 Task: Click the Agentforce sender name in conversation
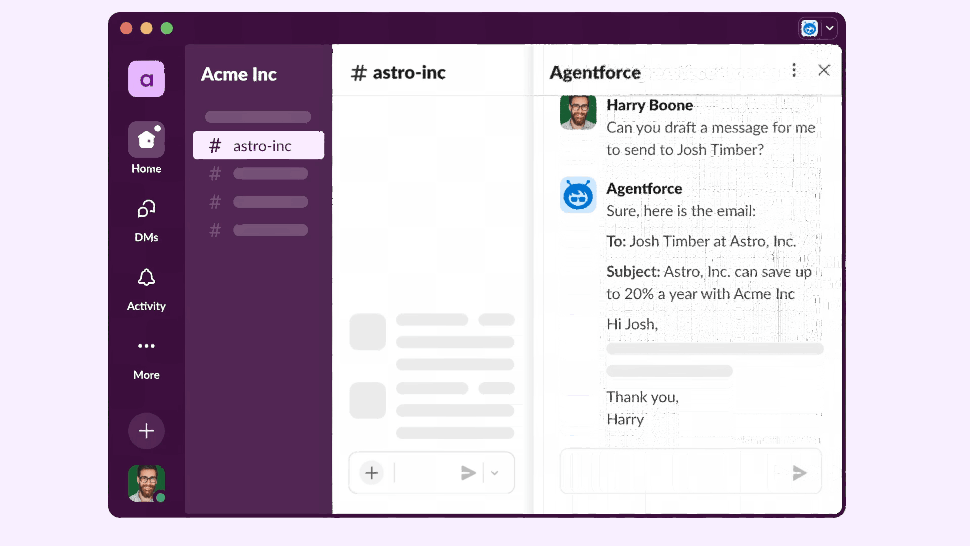[x=644, y=188]
